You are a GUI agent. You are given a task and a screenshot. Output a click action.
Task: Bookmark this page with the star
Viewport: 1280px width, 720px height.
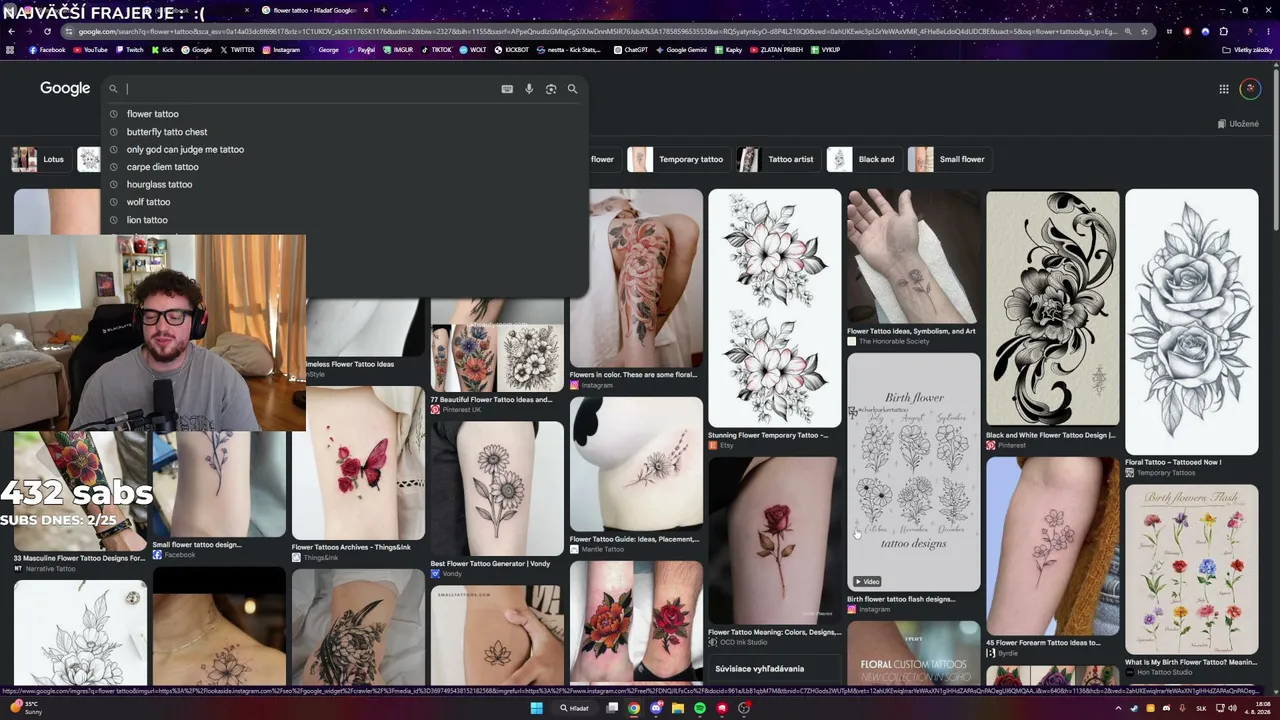coord(1144,31)
